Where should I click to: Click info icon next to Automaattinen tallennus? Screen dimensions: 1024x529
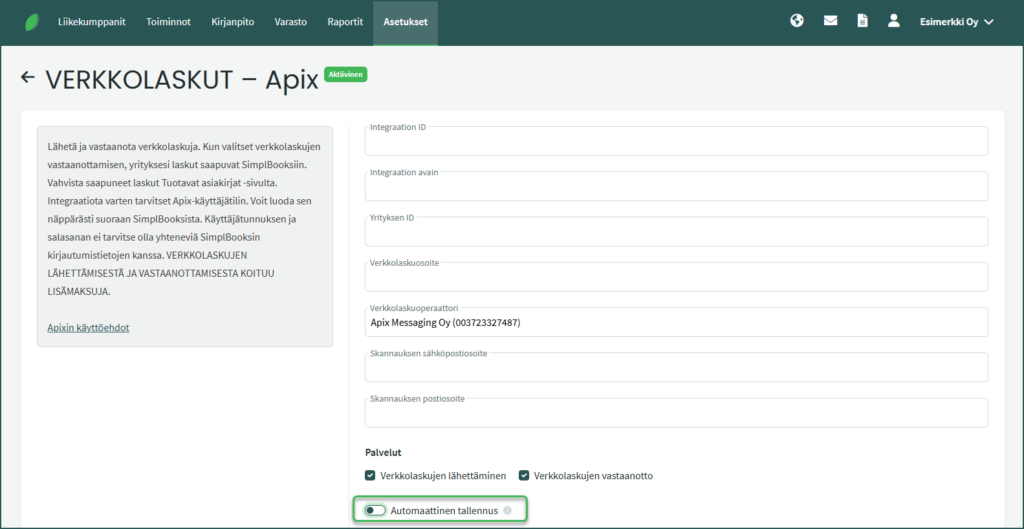[508, 511]
